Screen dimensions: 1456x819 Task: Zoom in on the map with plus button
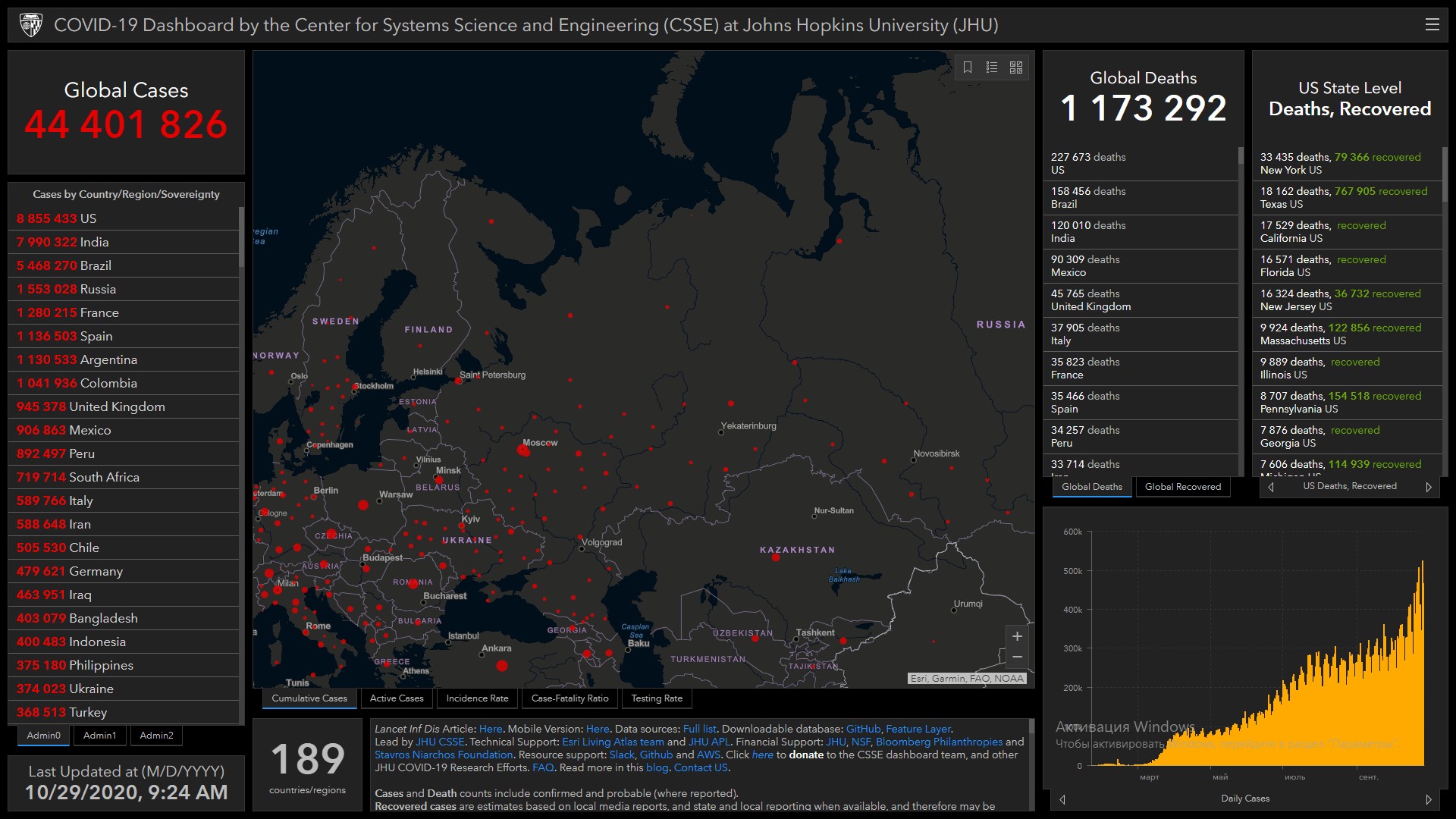pos(1017,637)
